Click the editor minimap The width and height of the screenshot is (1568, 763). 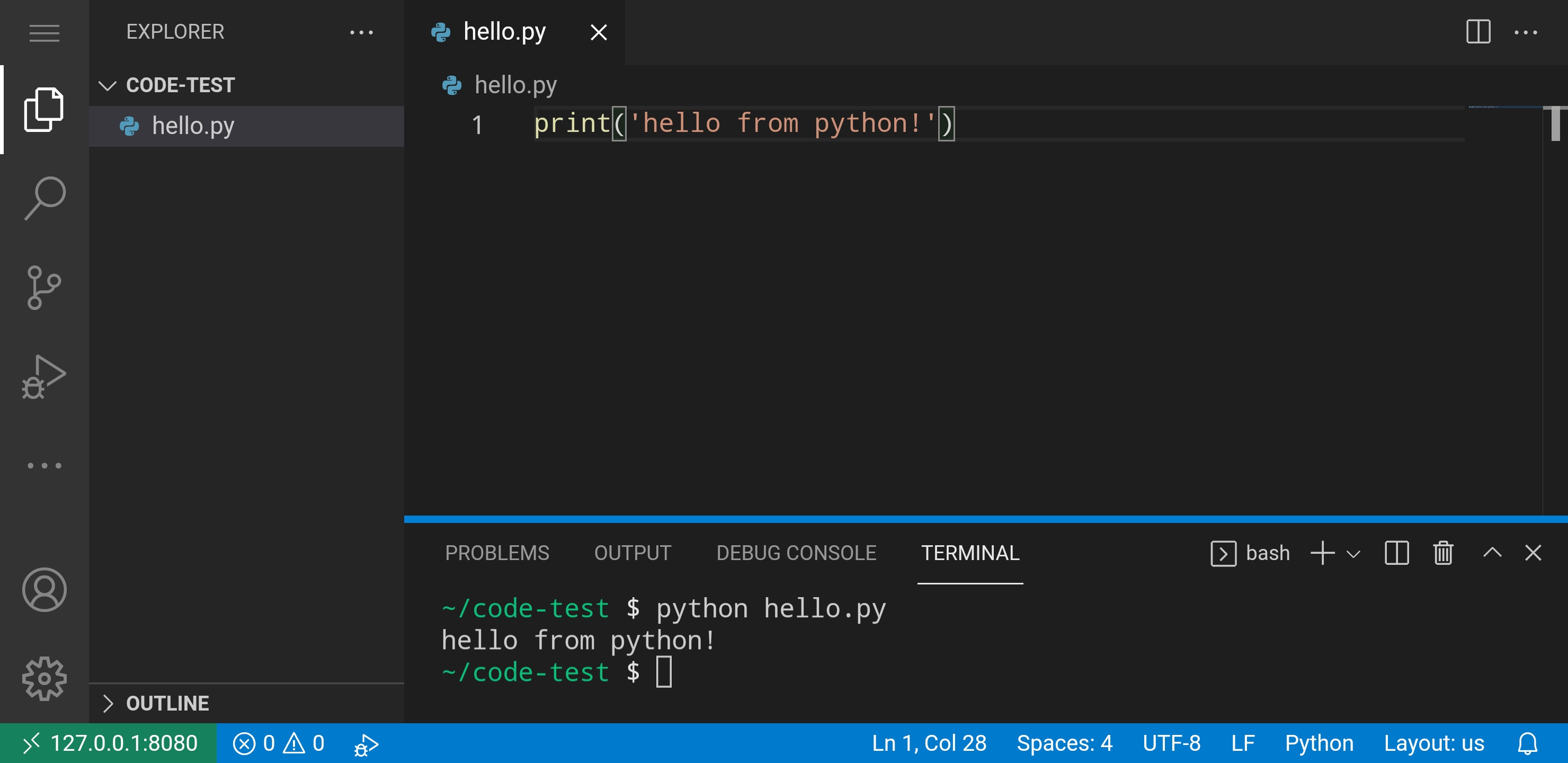[x=1504, y=107]
